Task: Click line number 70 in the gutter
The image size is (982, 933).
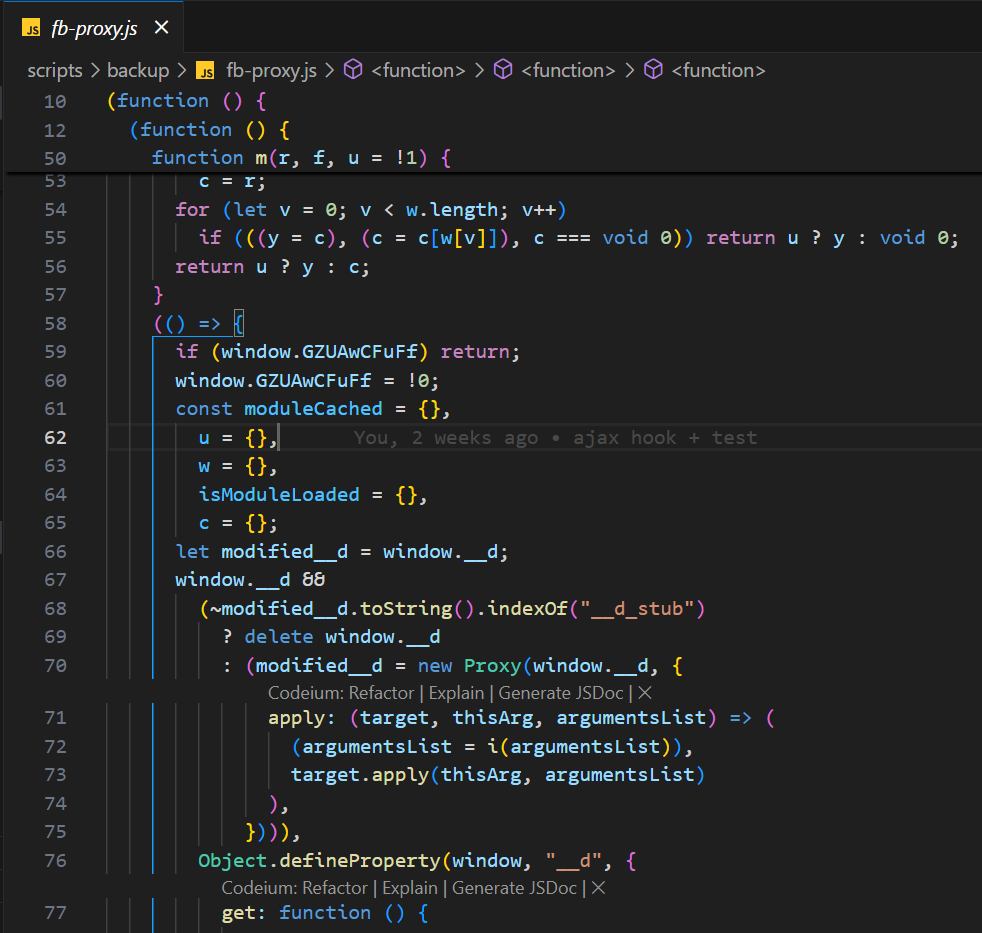Action: click(x=55, y=666)
